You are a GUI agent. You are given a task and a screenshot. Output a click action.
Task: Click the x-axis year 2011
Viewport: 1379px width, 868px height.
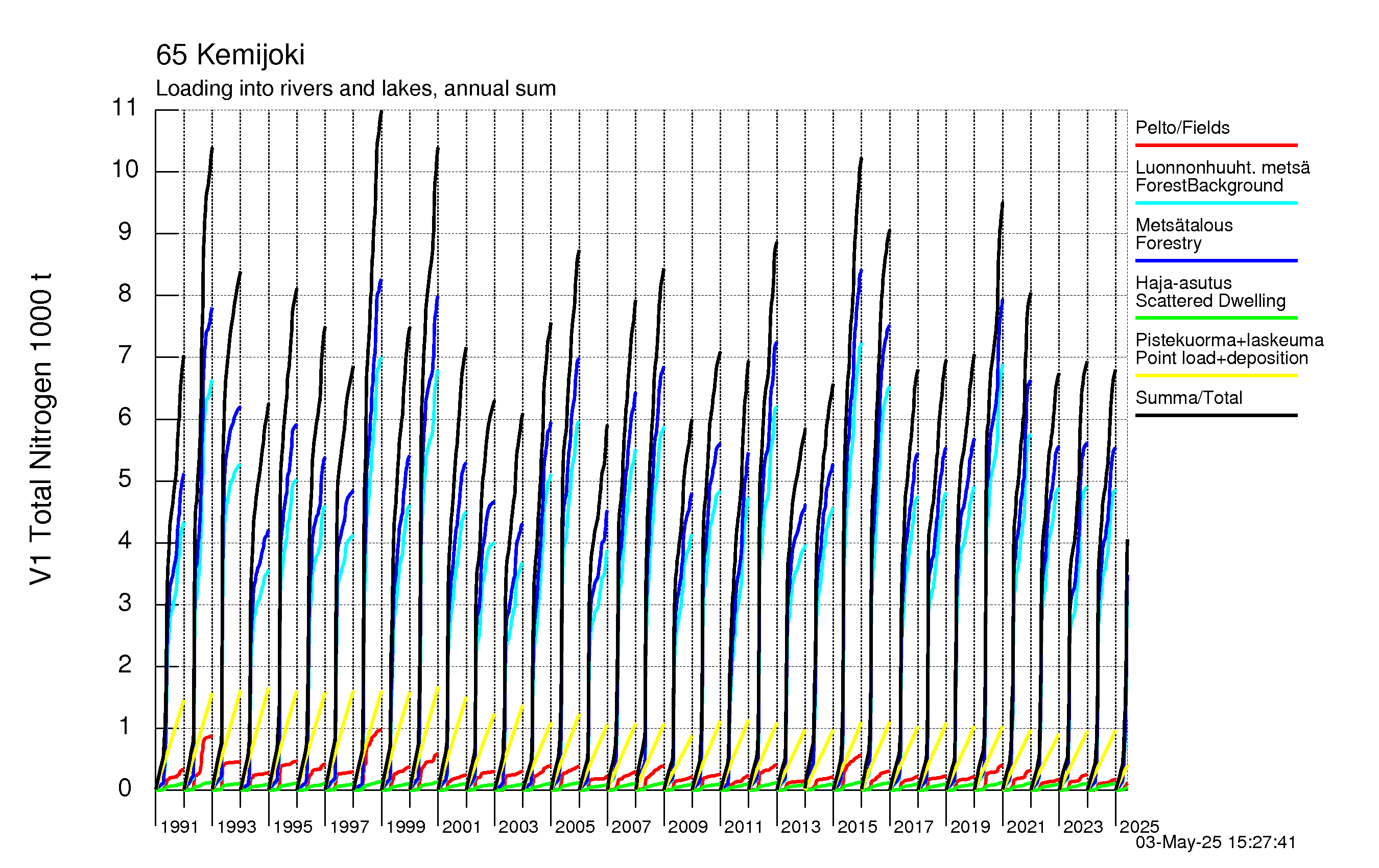[x=744, y=827]
